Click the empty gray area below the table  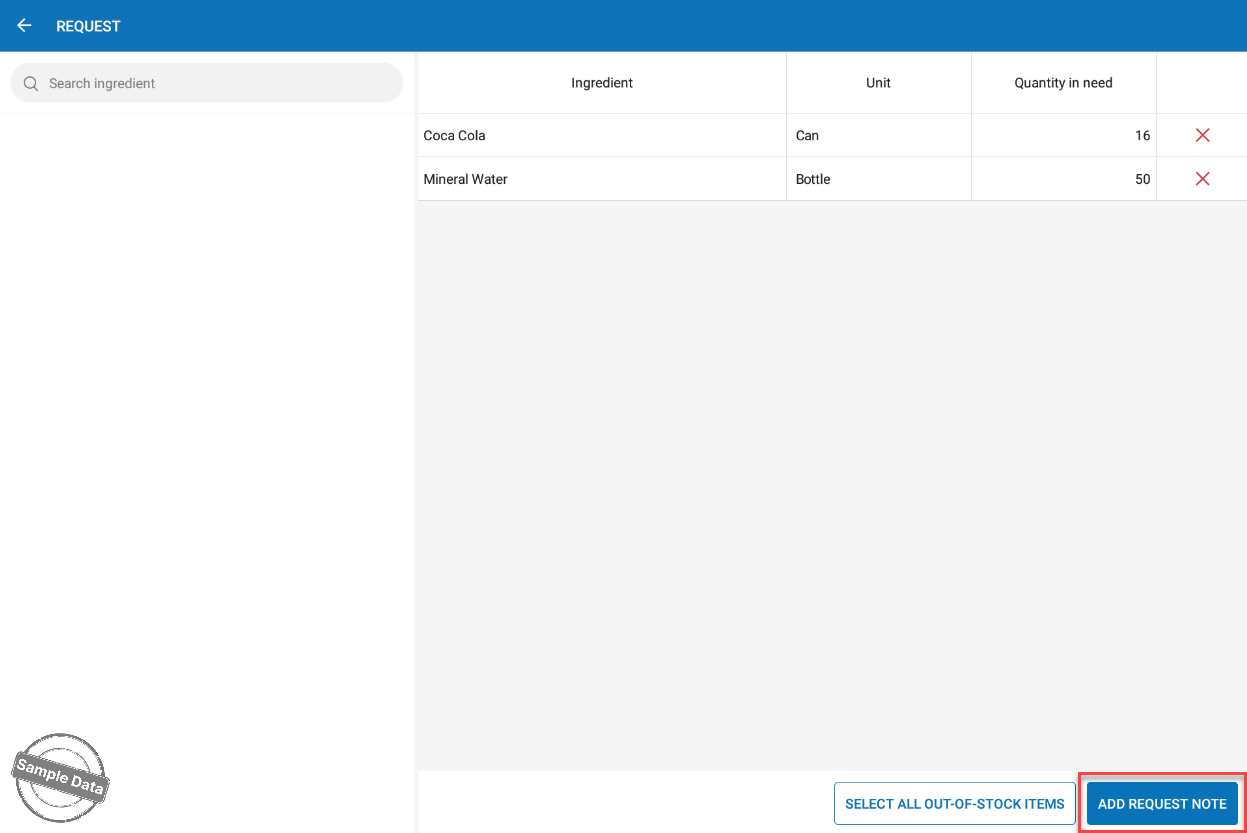tap(830, 480)
